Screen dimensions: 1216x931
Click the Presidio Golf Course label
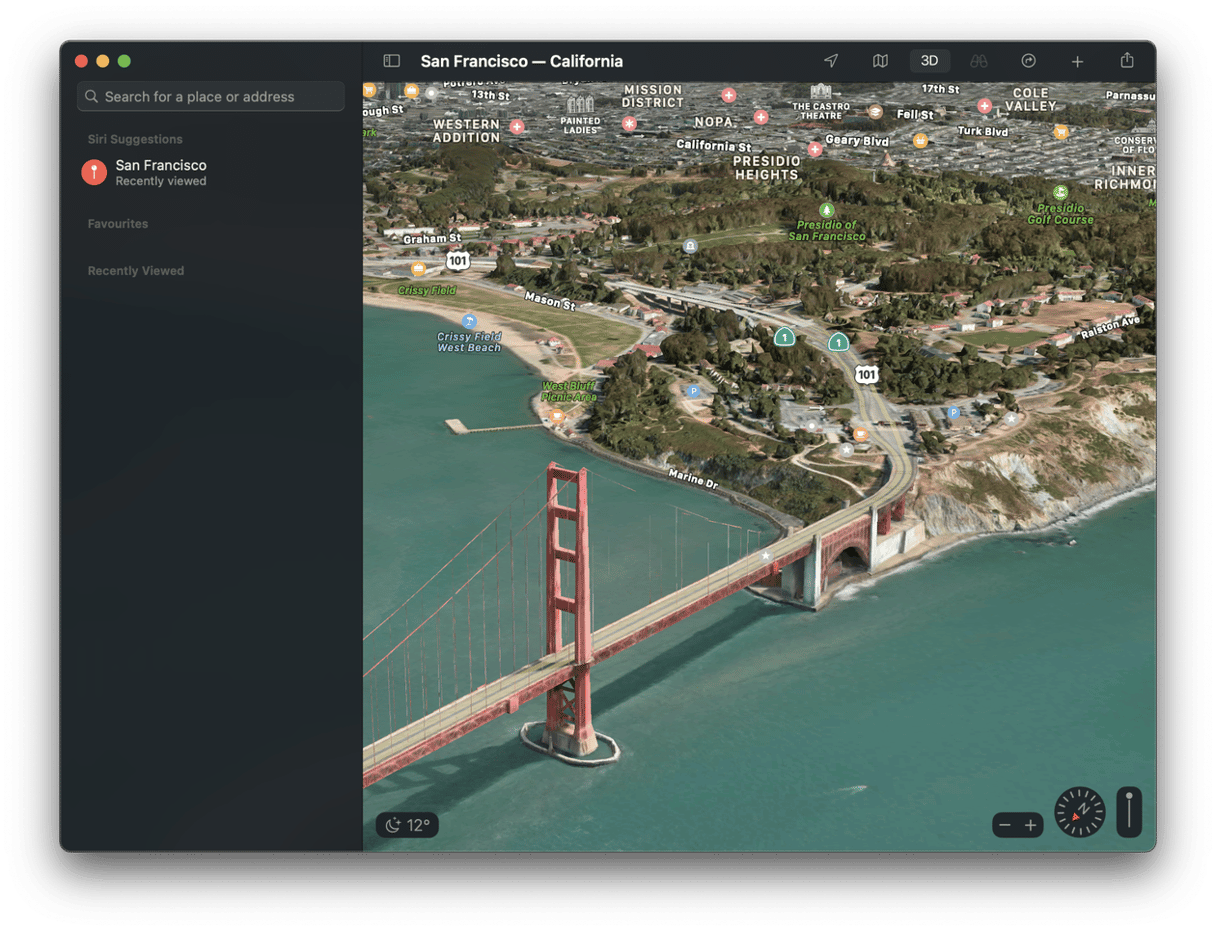pos(1060,213)
